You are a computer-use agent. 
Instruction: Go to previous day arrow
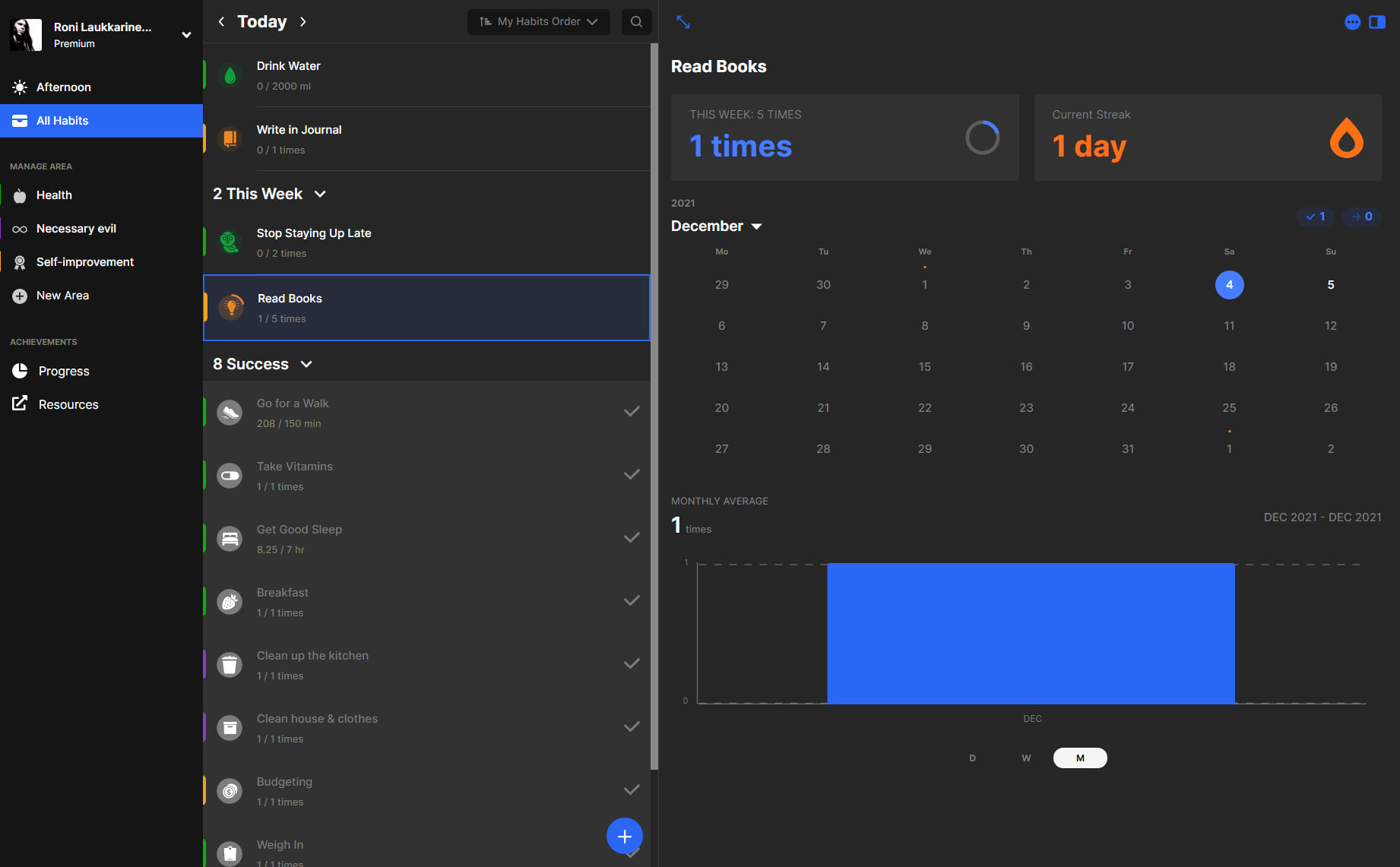[221, 21]
